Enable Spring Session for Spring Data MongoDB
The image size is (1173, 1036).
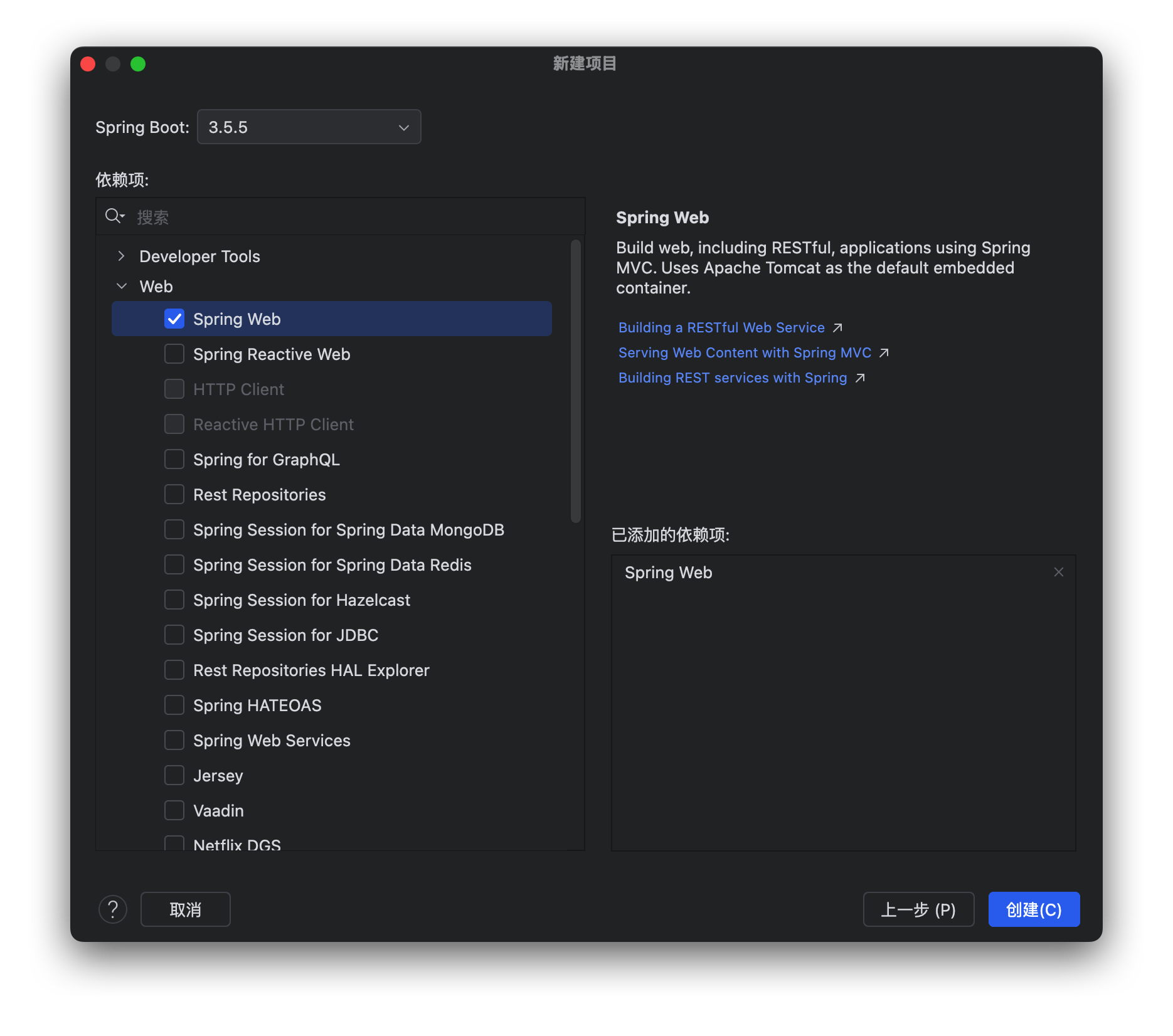pyautogui.click(x=174, y=529)
